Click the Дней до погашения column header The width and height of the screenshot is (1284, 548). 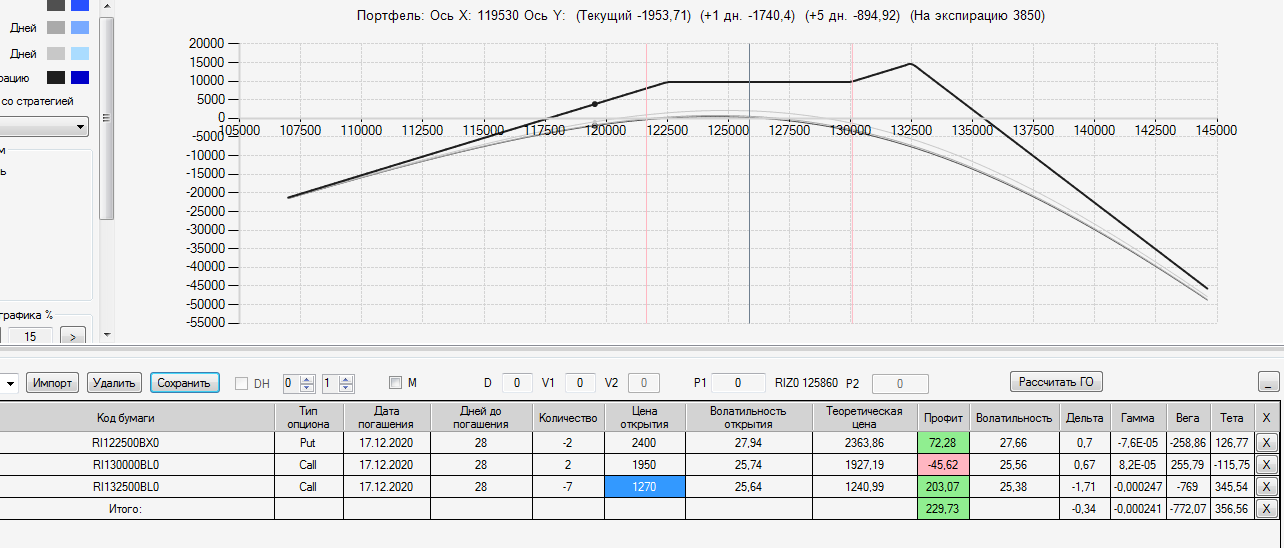click(x=481, y=417)
